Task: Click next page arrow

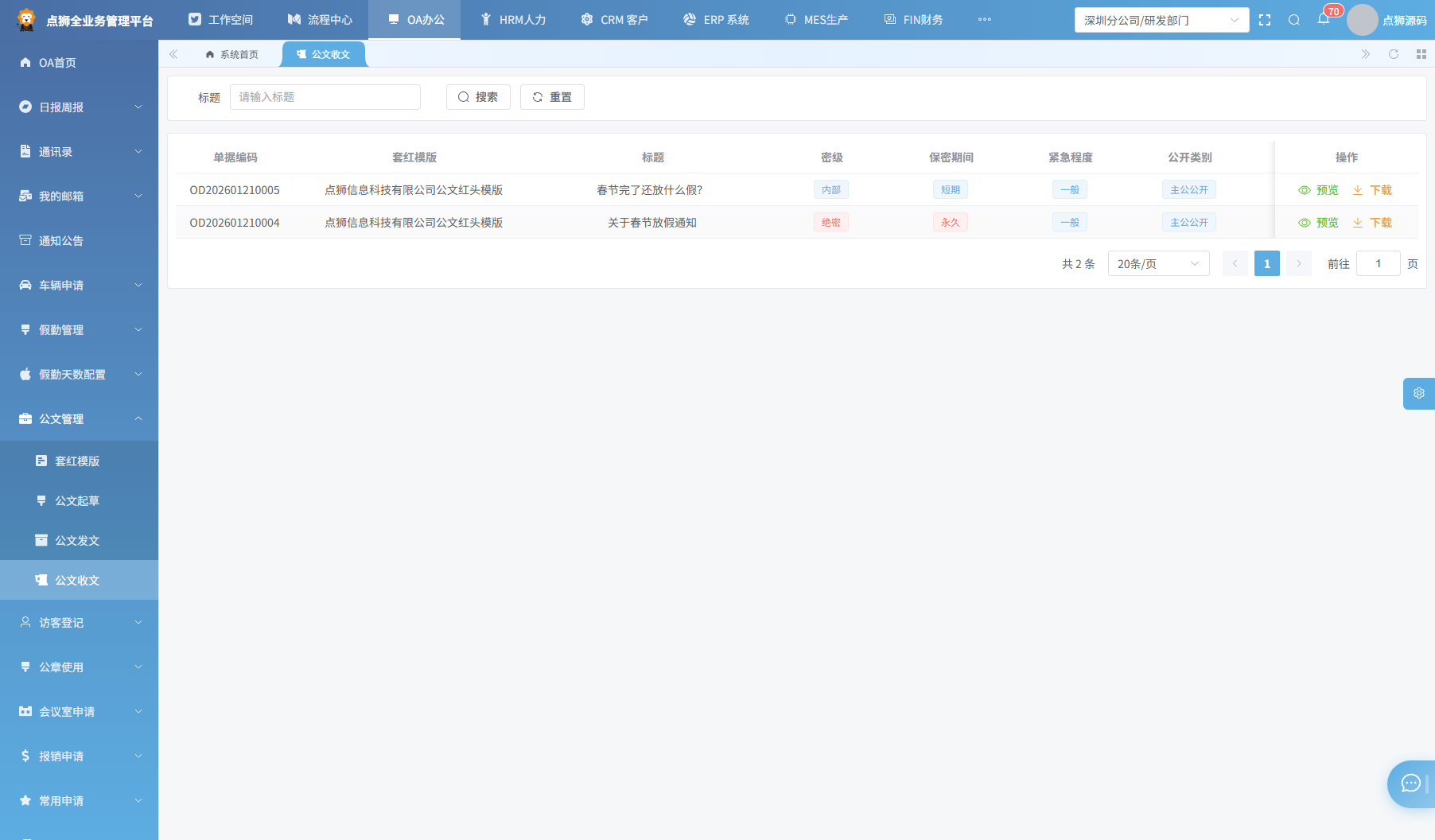Action: (1299, 263)
